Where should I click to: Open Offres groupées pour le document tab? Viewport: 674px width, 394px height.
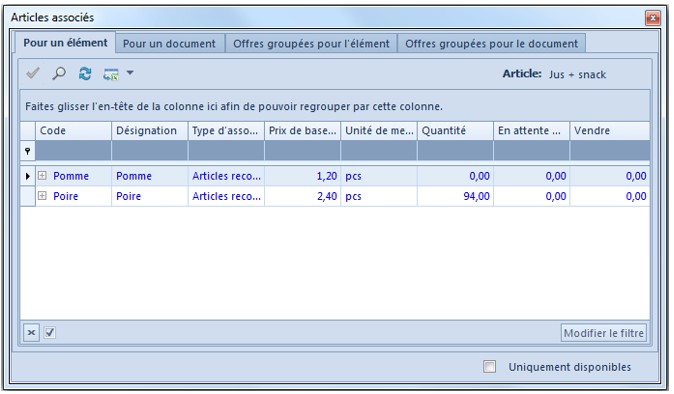(x=491, y=43)
